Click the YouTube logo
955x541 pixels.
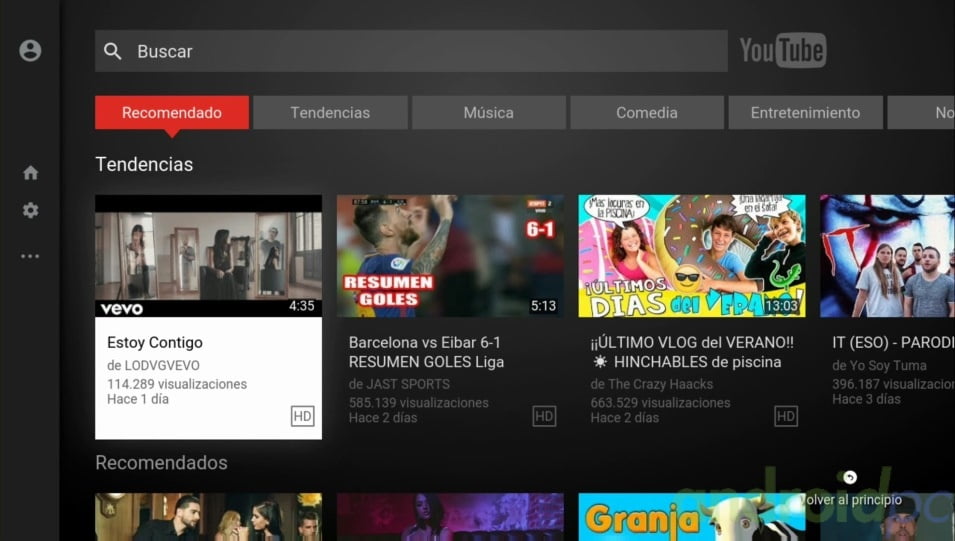tap(782, 51)
